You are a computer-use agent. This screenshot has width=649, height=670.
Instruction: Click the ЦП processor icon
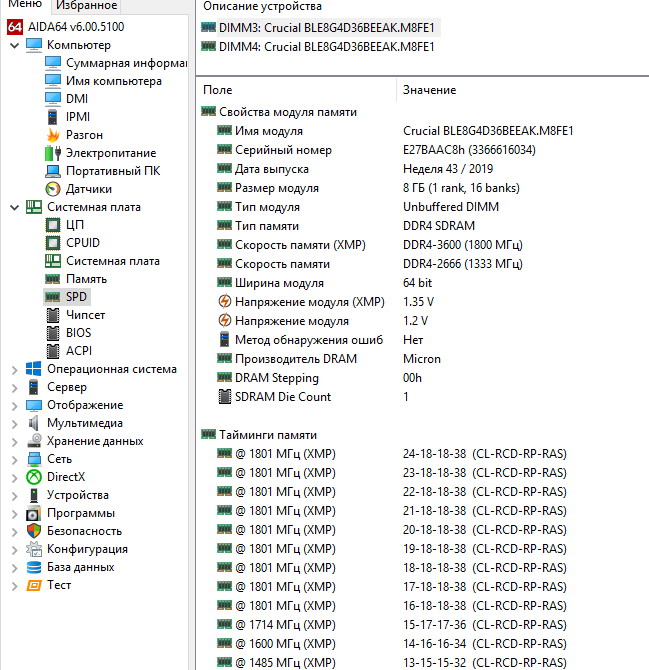pos(53,225)
